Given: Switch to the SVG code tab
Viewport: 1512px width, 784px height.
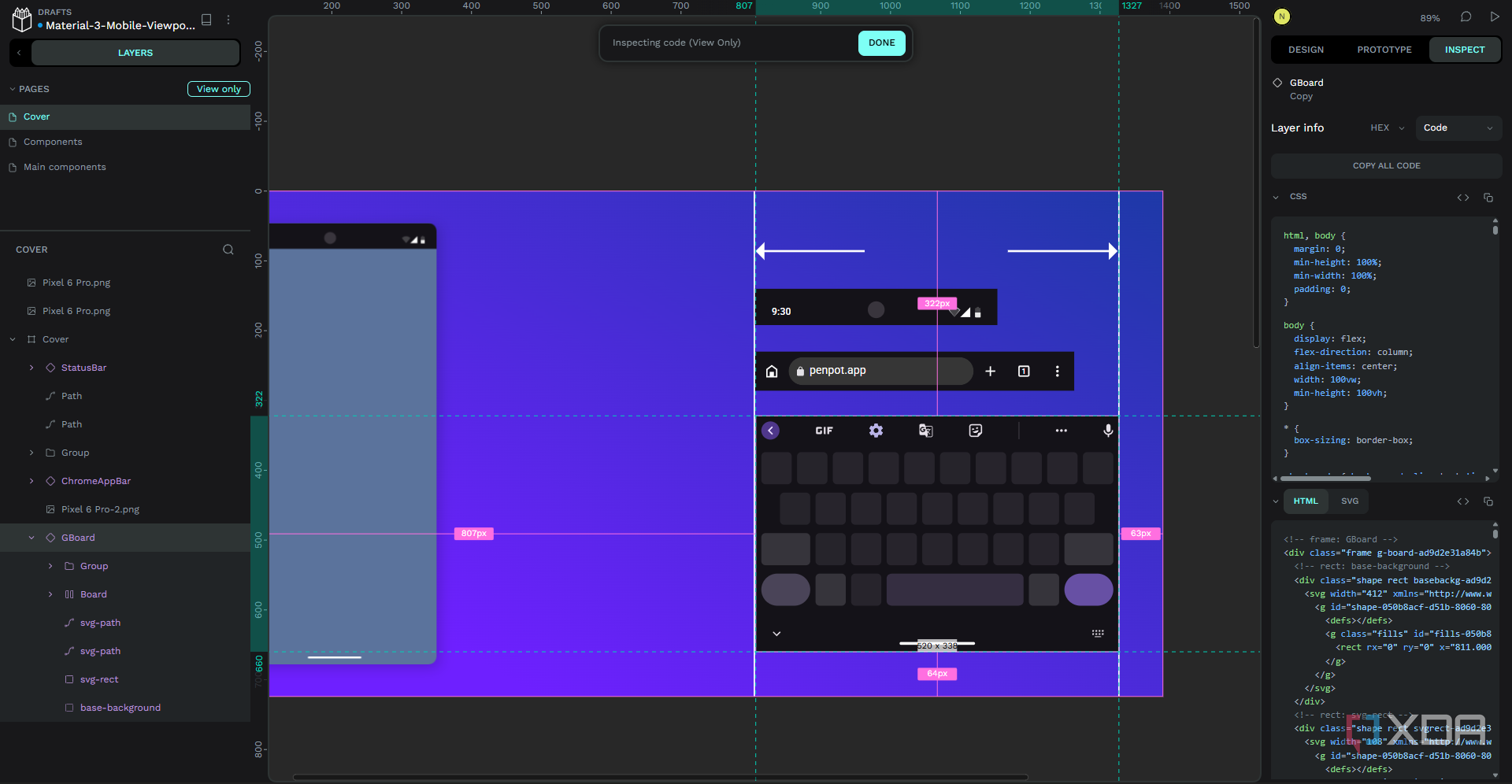Looking at the screenshot, I should pos(1349,501).
